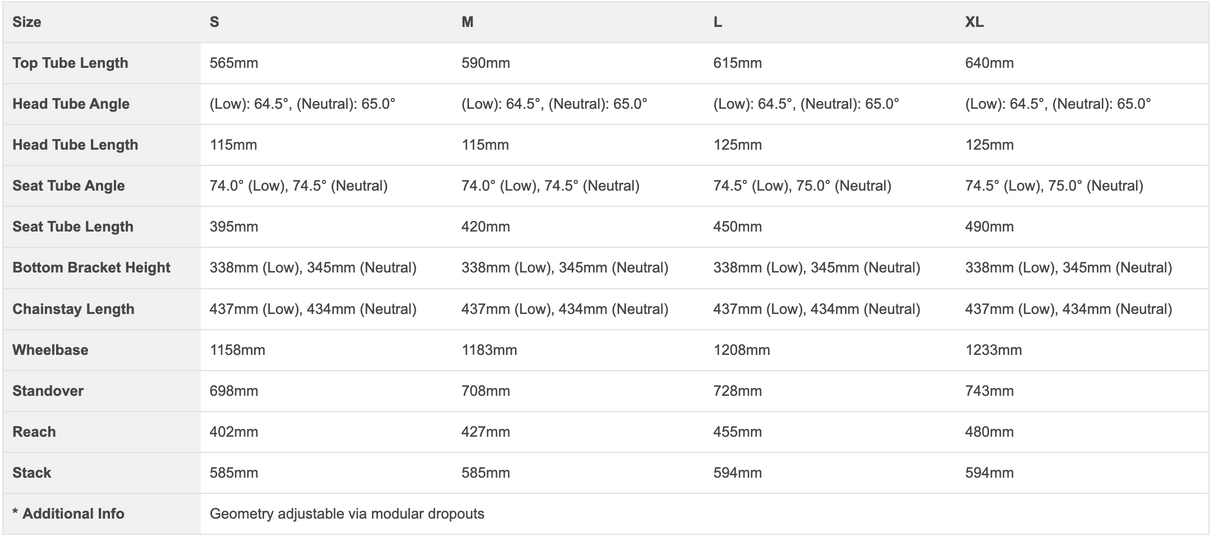Click the modular dropouts geometry note
The image size is (1214, 536).
(347, 514)
